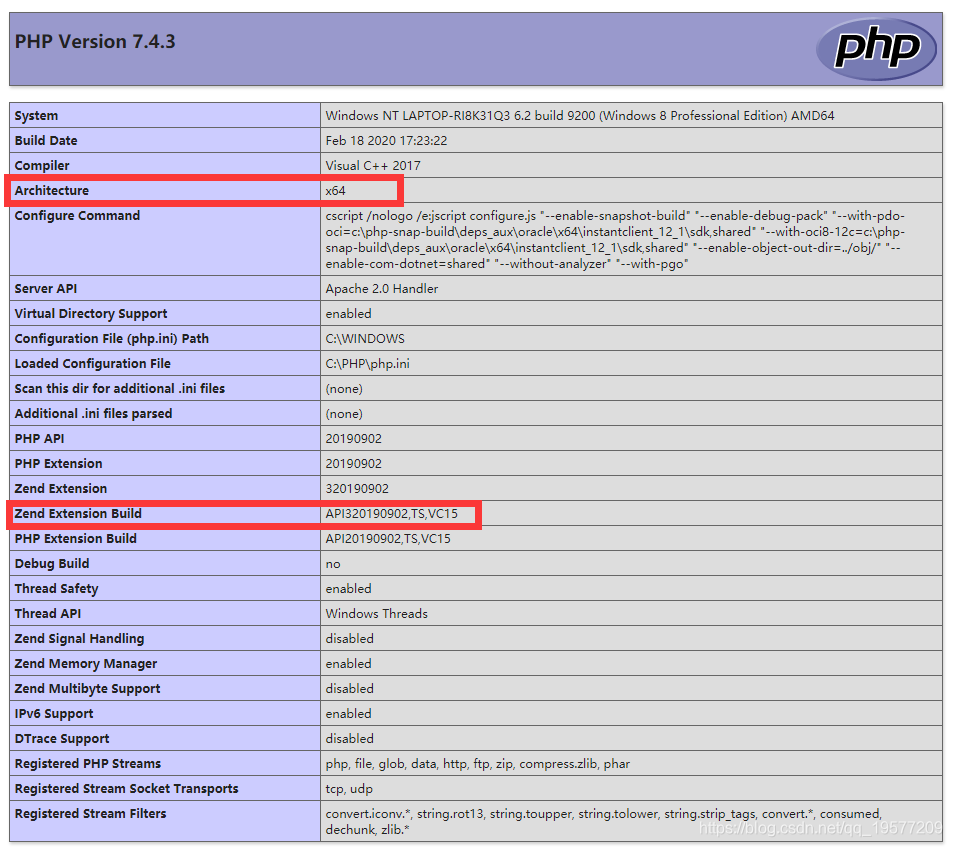
Task: Click the 'System' row label
Action: tap(36, 115)
